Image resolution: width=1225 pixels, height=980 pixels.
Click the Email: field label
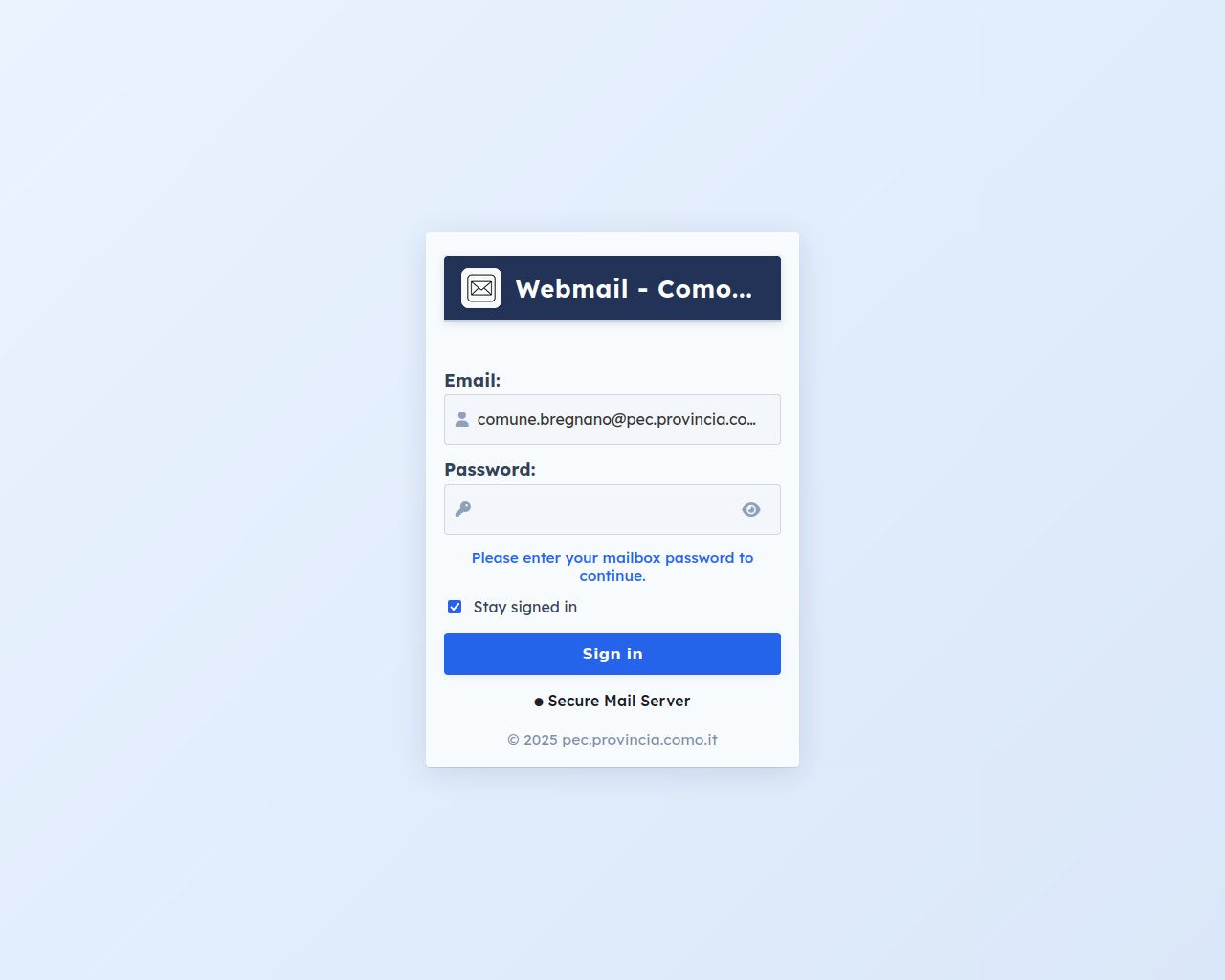coord(473,380)
